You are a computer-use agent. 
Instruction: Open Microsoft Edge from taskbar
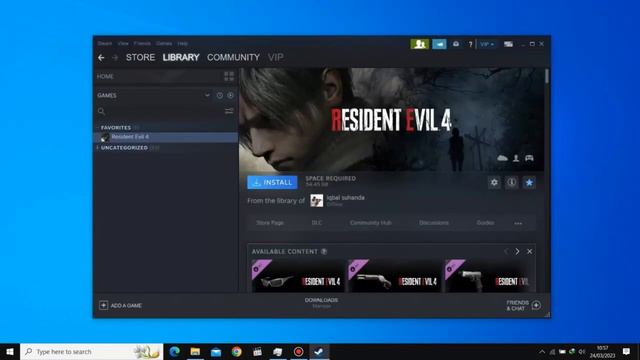point(175,351)
